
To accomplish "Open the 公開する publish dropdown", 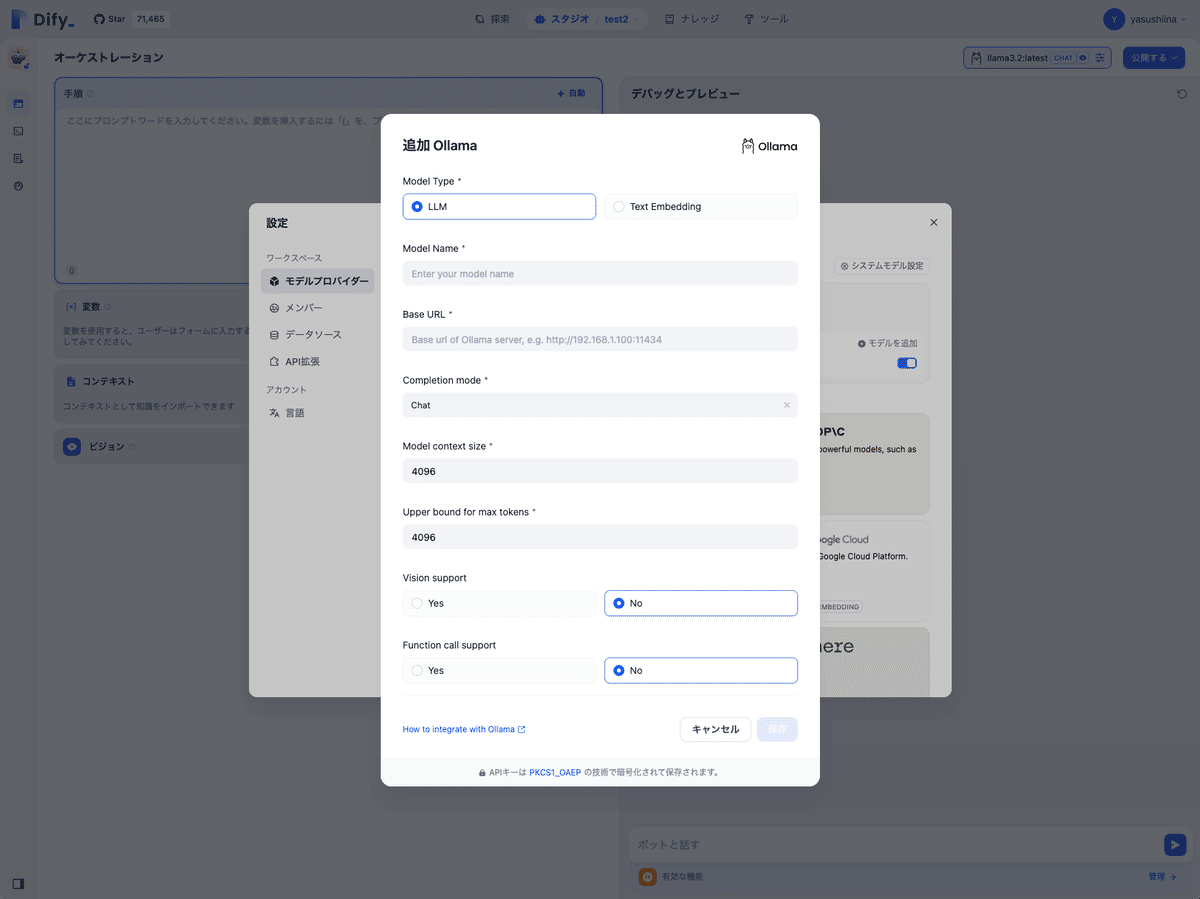I will 1153,58.
